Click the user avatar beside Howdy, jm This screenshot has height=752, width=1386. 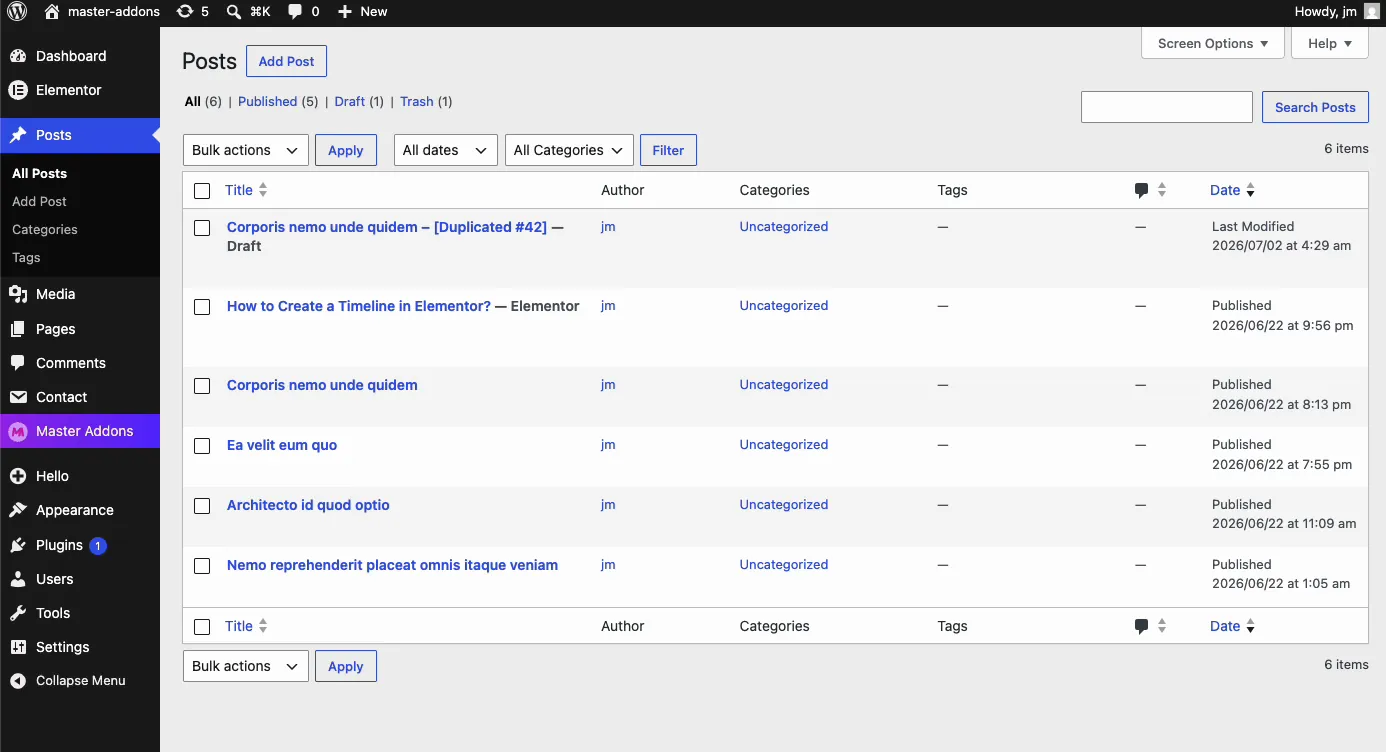tap(1370, 12)
